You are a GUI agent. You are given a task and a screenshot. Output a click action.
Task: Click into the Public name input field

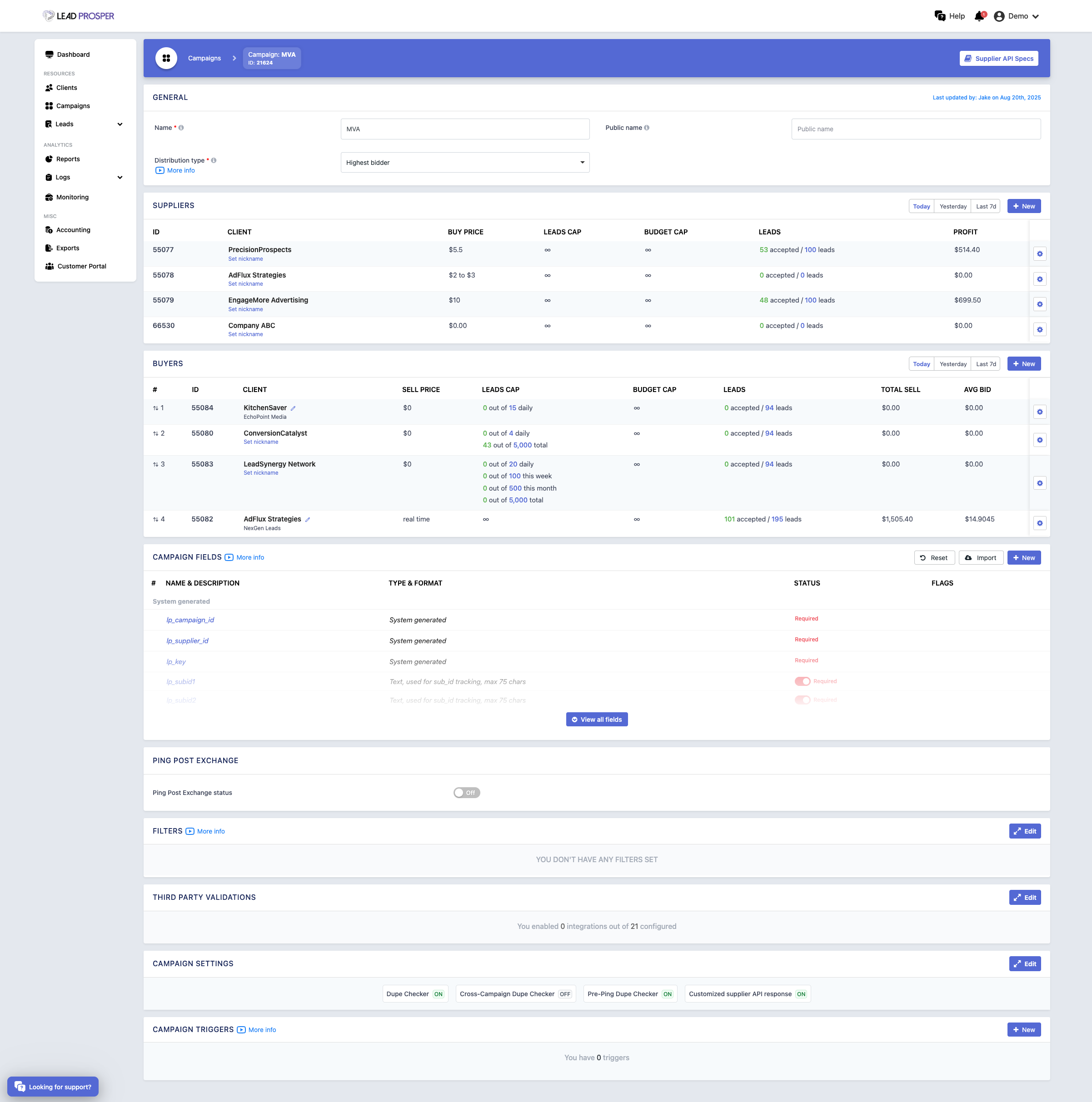tap(915, 129)
